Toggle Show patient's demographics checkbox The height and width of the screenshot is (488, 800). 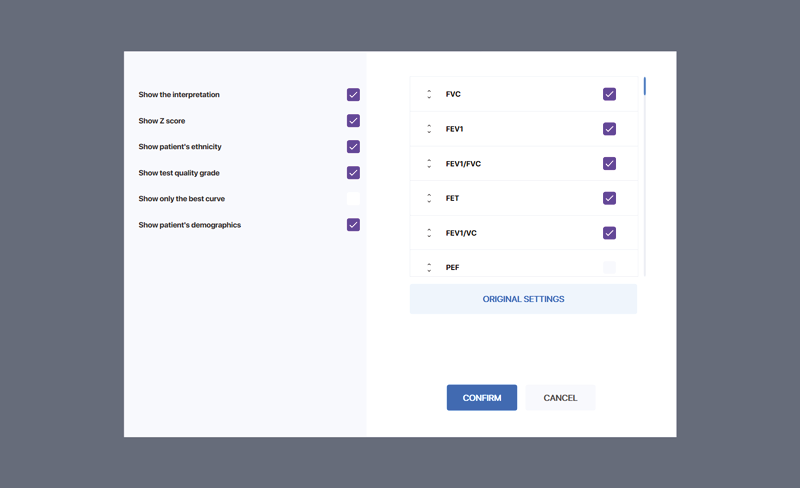point(353,225)
